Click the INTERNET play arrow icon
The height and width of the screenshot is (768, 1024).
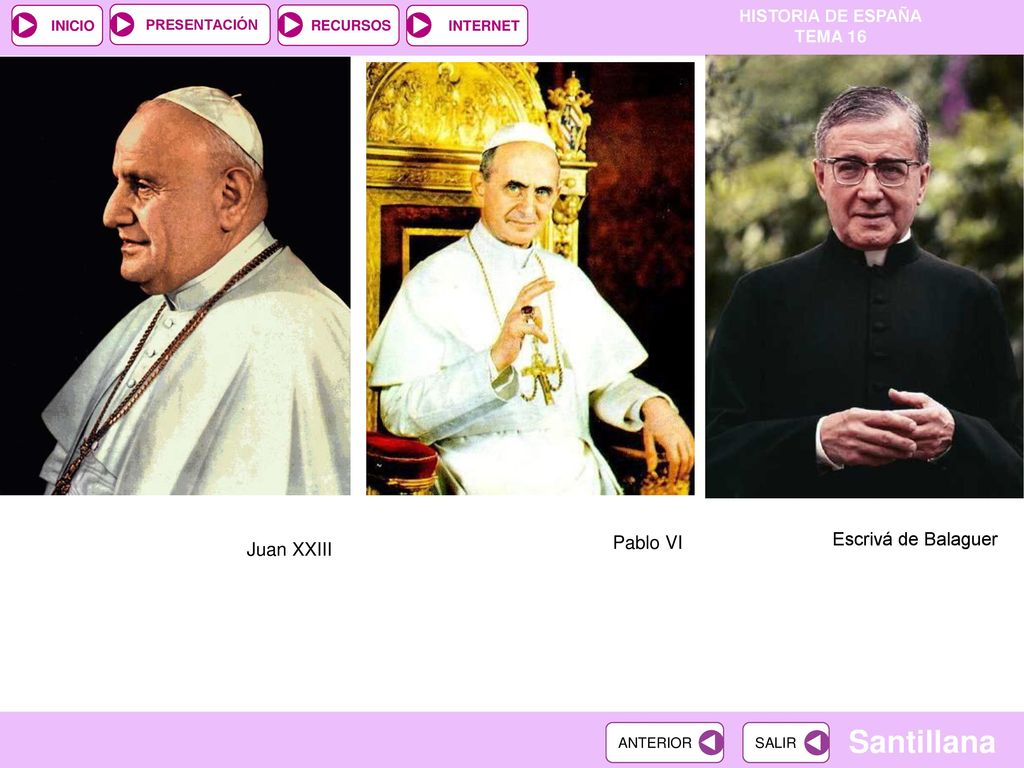pyautogui.click(x=419, y=25)
